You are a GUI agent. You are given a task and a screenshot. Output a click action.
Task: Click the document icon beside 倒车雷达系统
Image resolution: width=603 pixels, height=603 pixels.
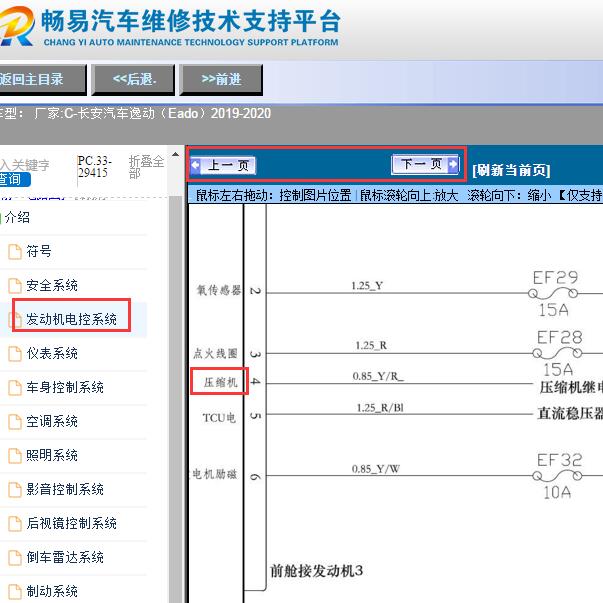click(15, 558)
